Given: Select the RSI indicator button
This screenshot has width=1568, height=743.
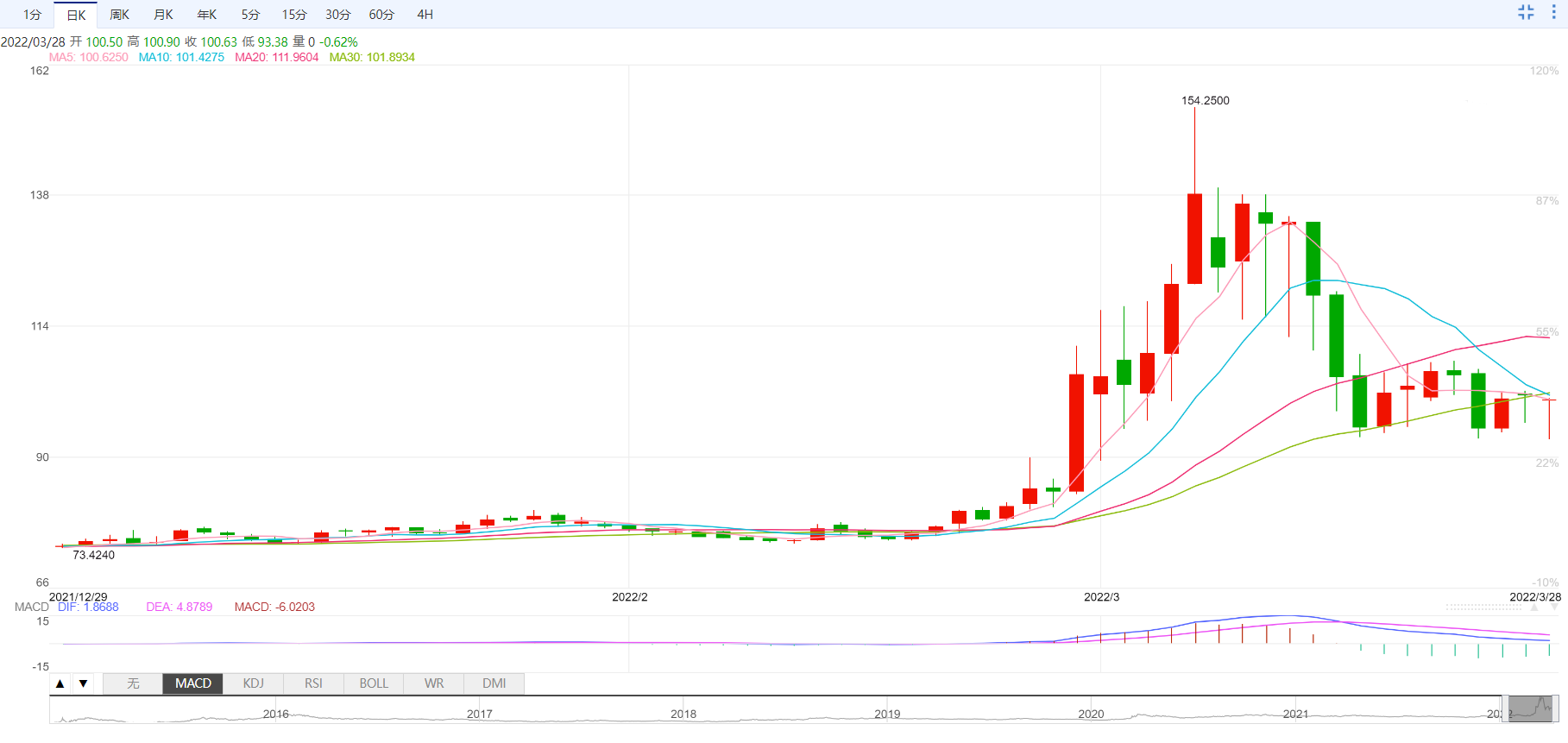Looking at the screenshot, I should pos(313,683).
